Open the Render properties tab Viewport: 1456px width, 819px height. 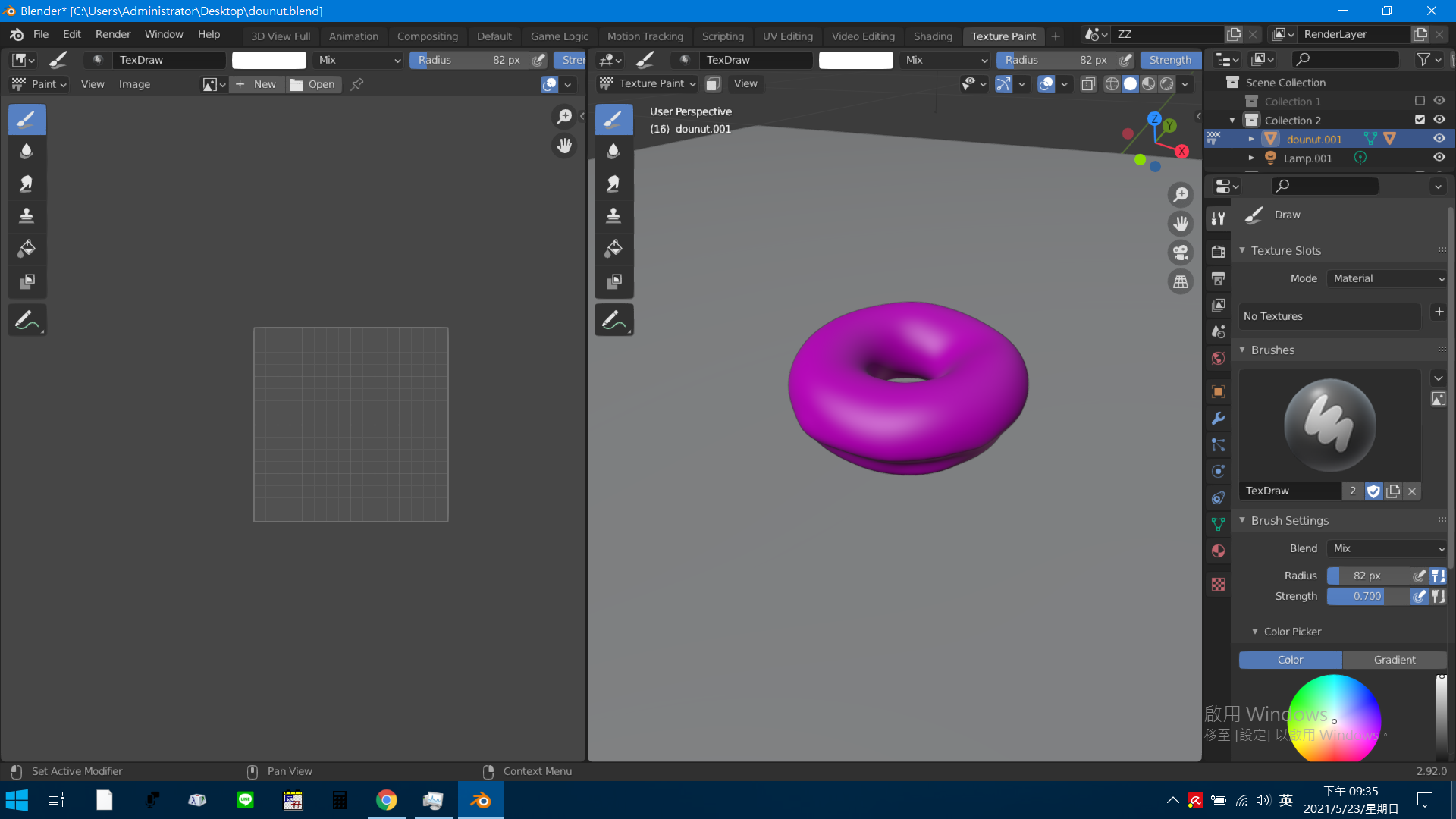click(1218, 252)
